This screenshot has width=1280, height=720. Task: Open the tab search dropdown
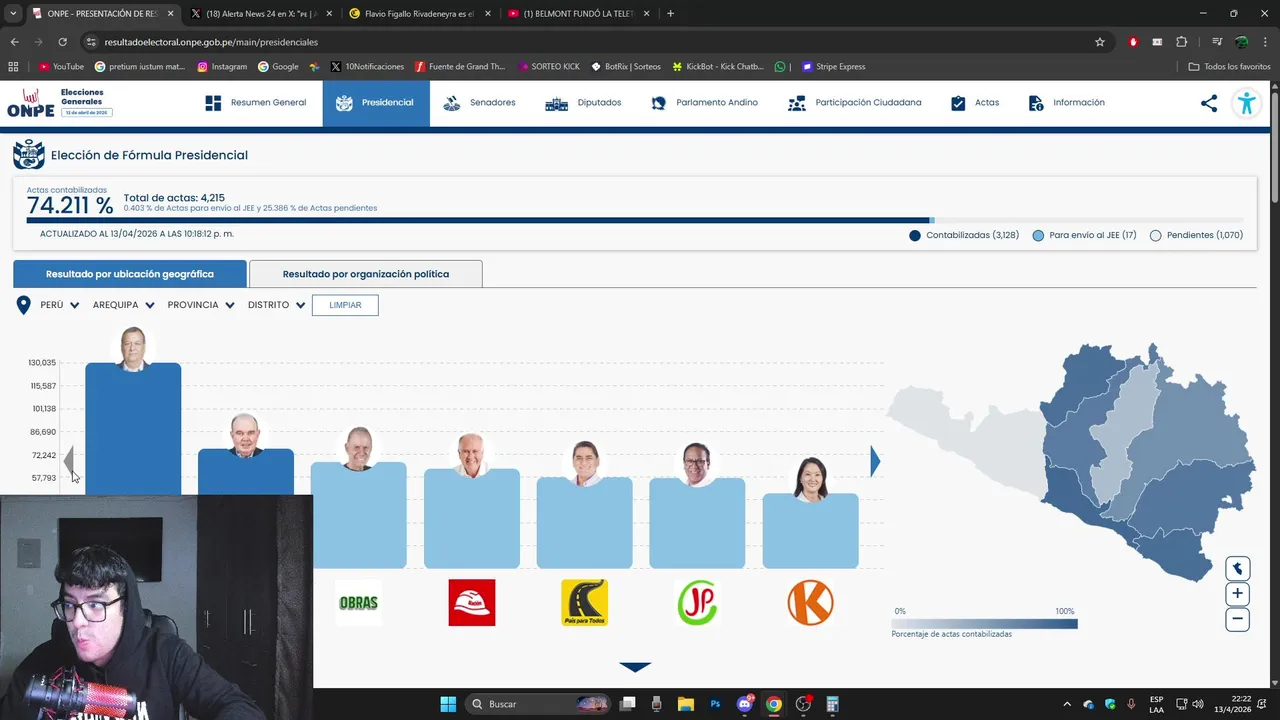pos(13,14)
